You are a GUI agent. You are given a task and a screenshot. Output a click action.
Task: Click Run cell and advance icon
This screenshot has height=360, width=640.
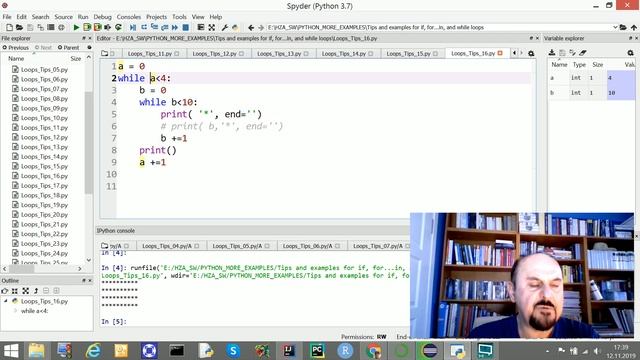(97, 27)
